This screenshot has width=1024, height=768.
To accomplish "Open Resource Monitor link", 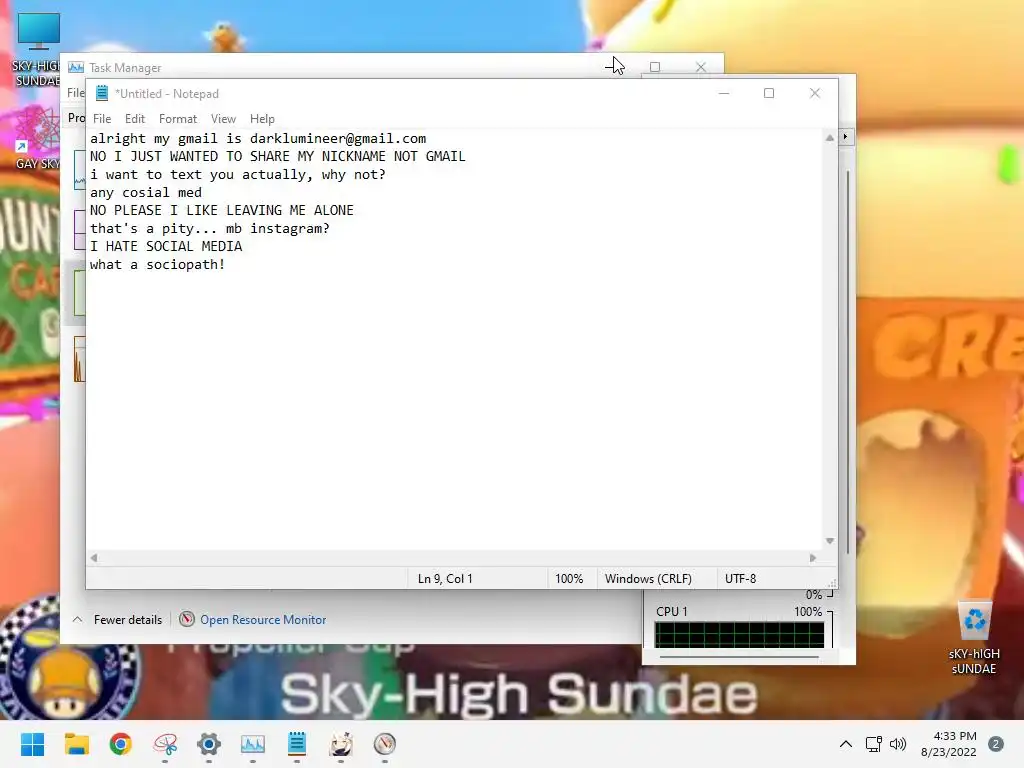I will tap(263, 620).
